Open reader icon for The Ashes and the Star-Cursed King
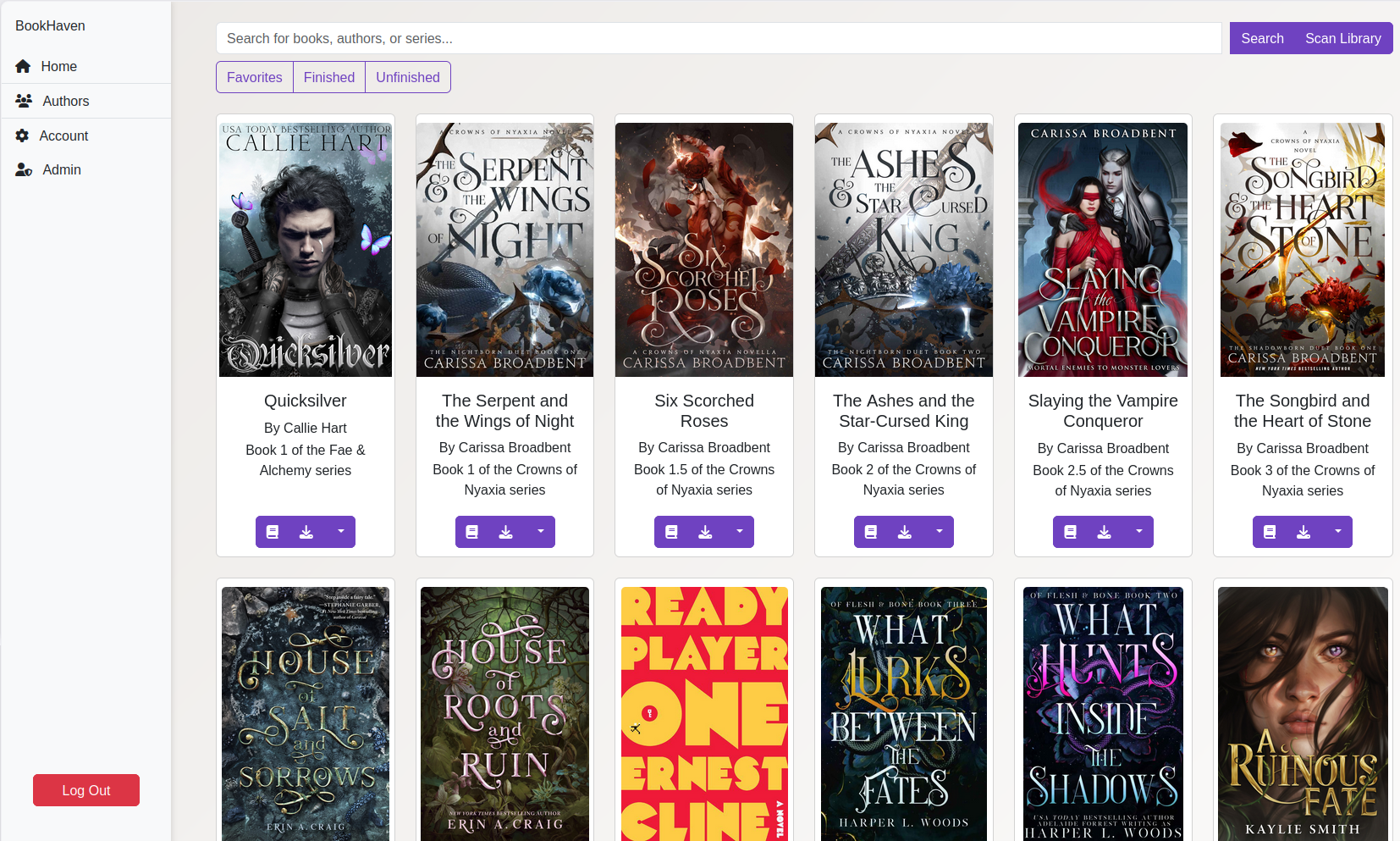This screenshot has height=841, width=1400. tap(871, 532)
